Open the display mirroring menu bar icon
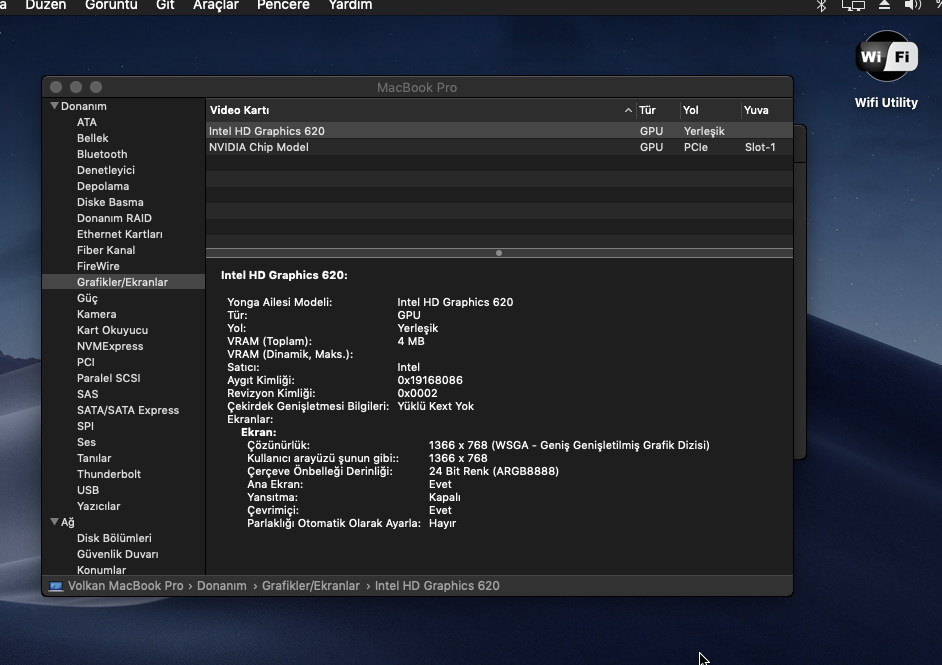This screenshot has width=942, height=665. point(853,5)
